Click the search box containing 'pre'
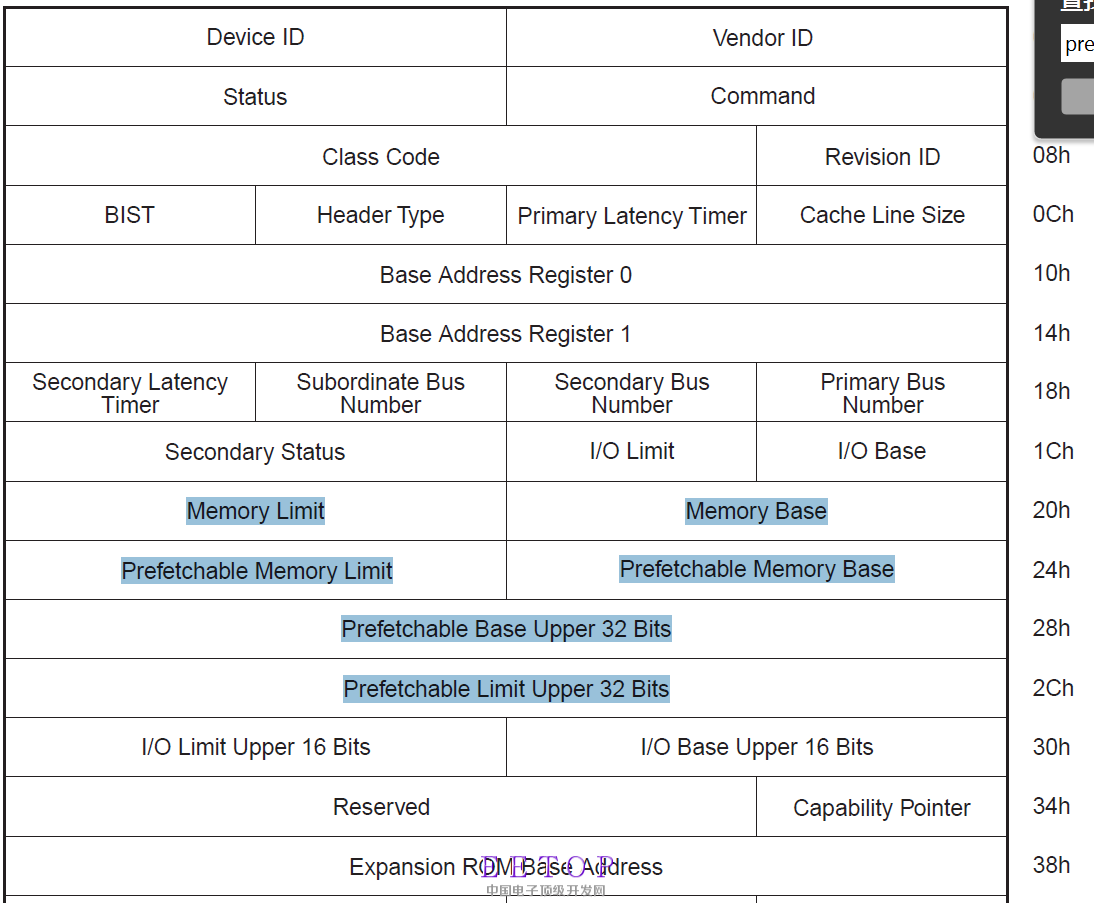The image size is (1094, 903). (x=1078, y=44)
